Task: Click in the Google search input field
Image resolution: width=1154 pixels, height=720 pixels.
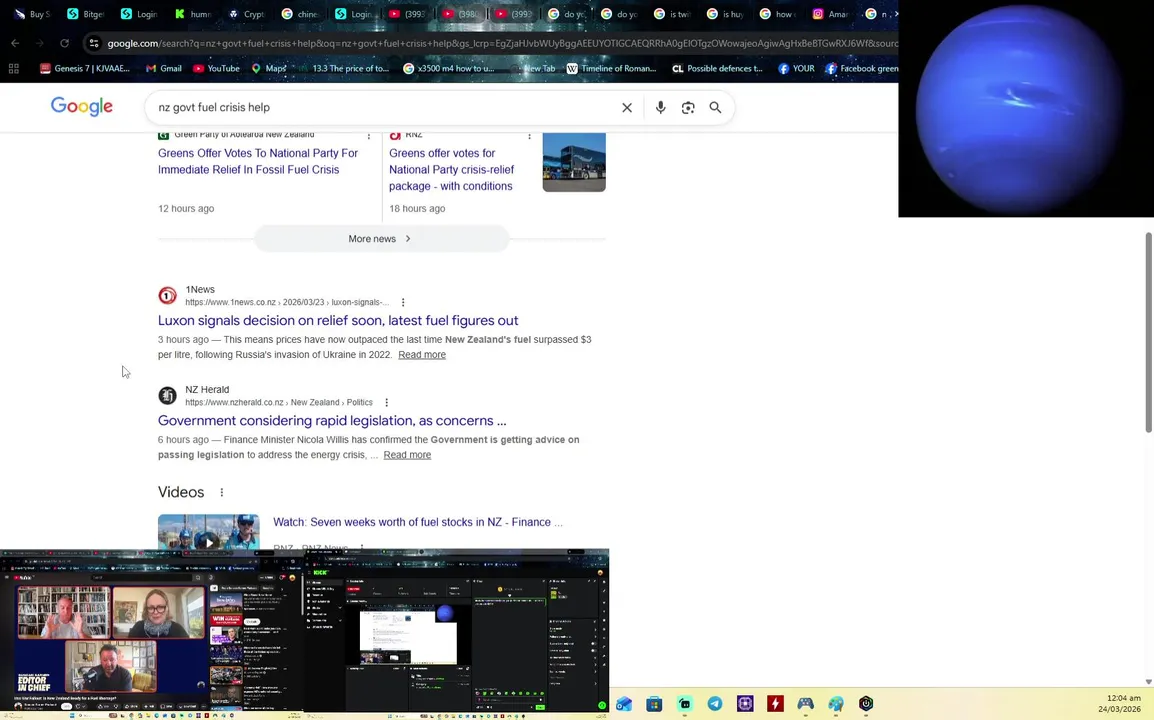Action: tap(383, 107)
